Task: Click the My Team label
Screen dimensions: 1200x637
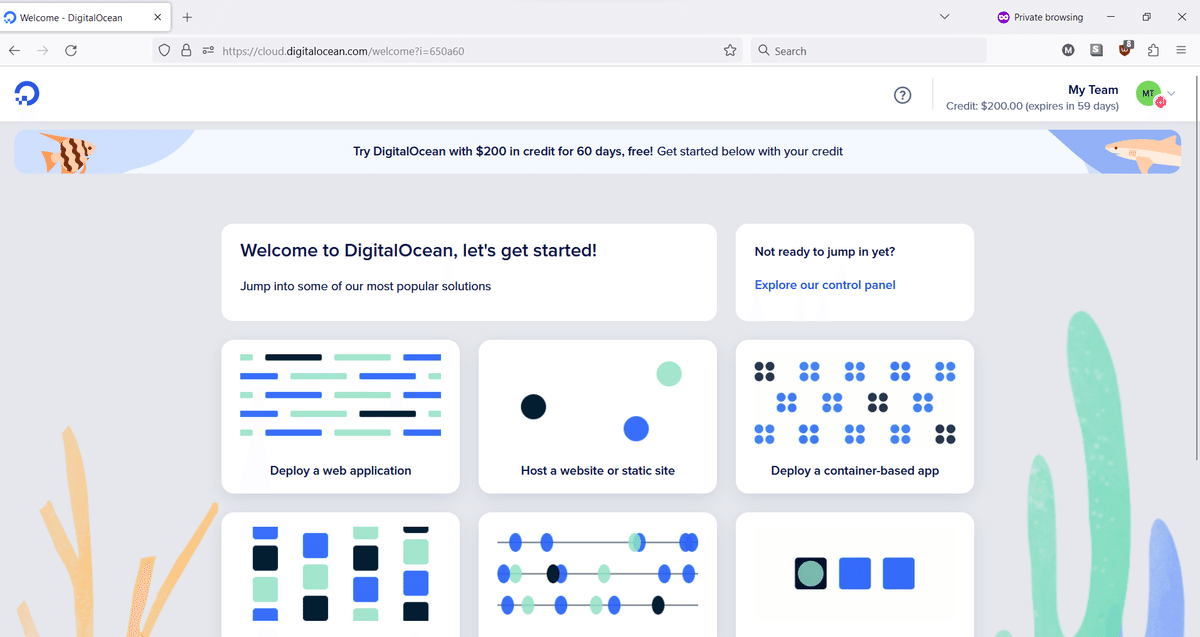Action: 1093,90
